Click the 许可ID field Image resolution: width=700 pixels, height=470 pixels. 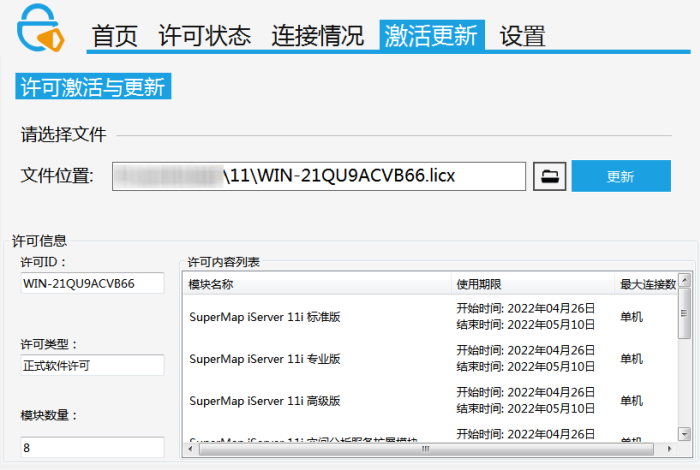(x=92, y=283)
